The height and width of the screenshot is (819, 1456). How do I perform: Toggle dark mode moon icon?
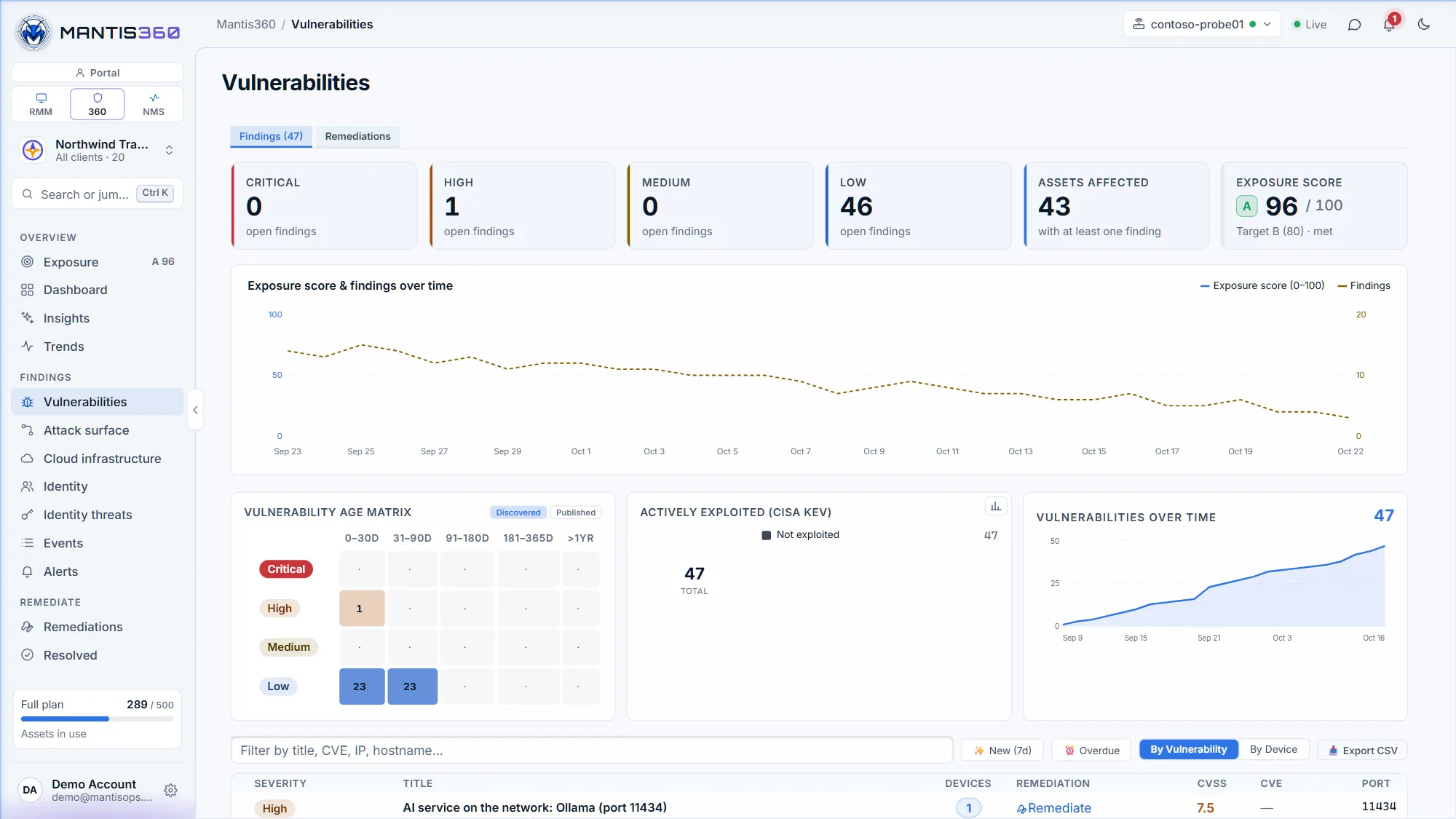coord(1424,25)
